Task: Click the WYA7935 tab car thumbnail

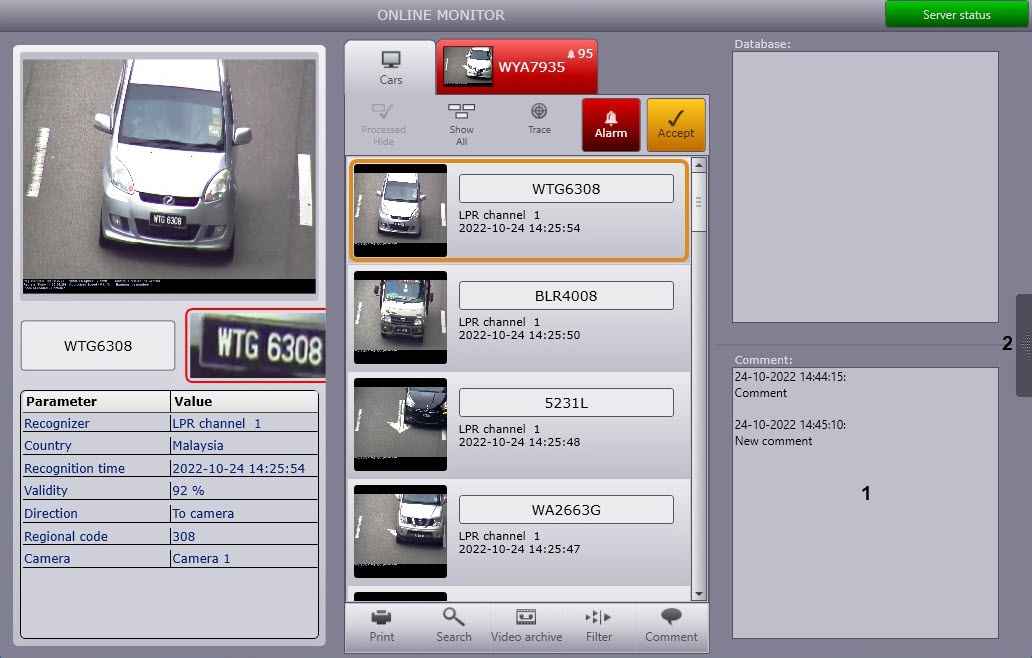Action: 468,66
